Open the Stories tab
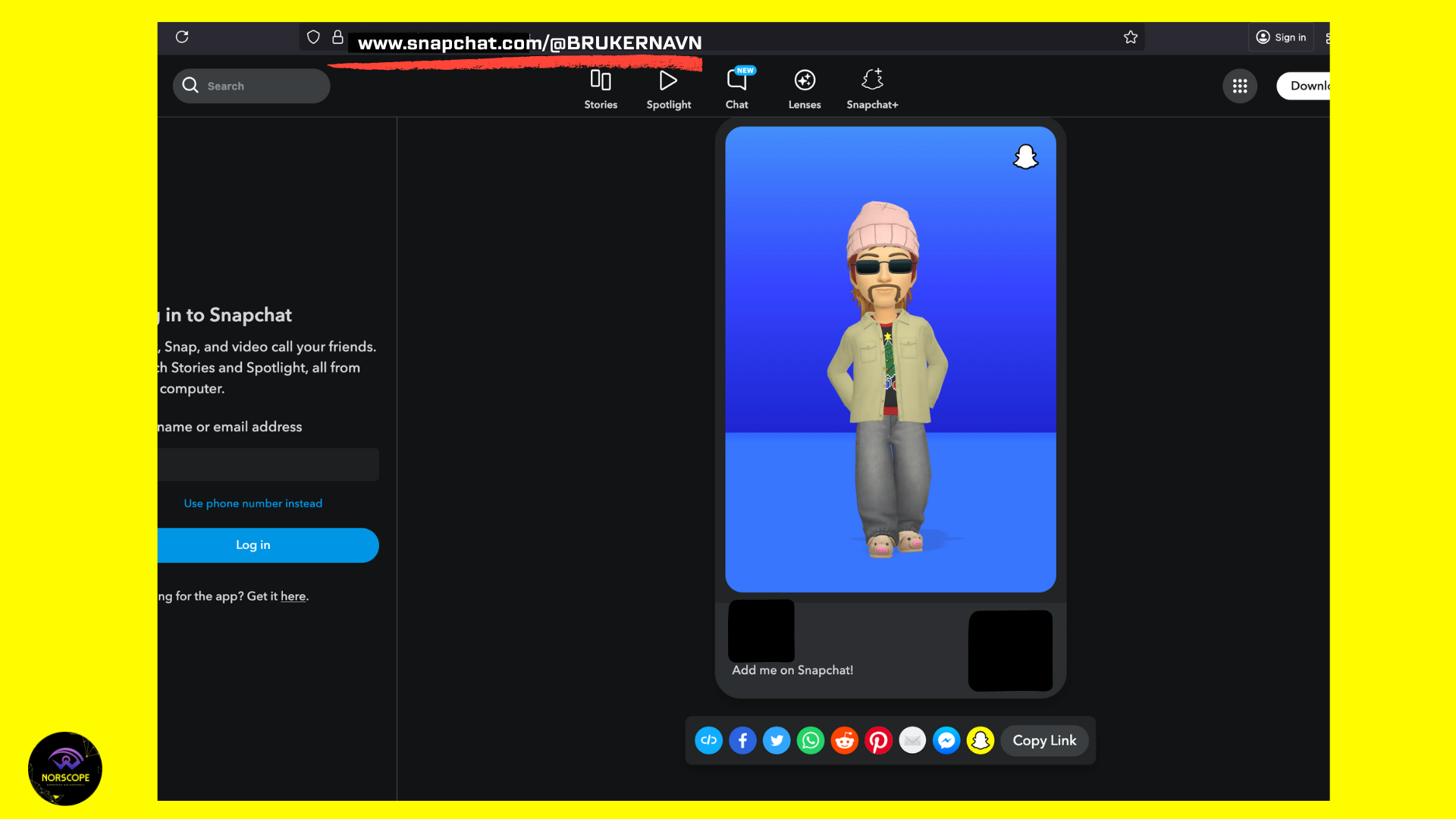This screenshot has width=1456, height=819. coord(601,89)
